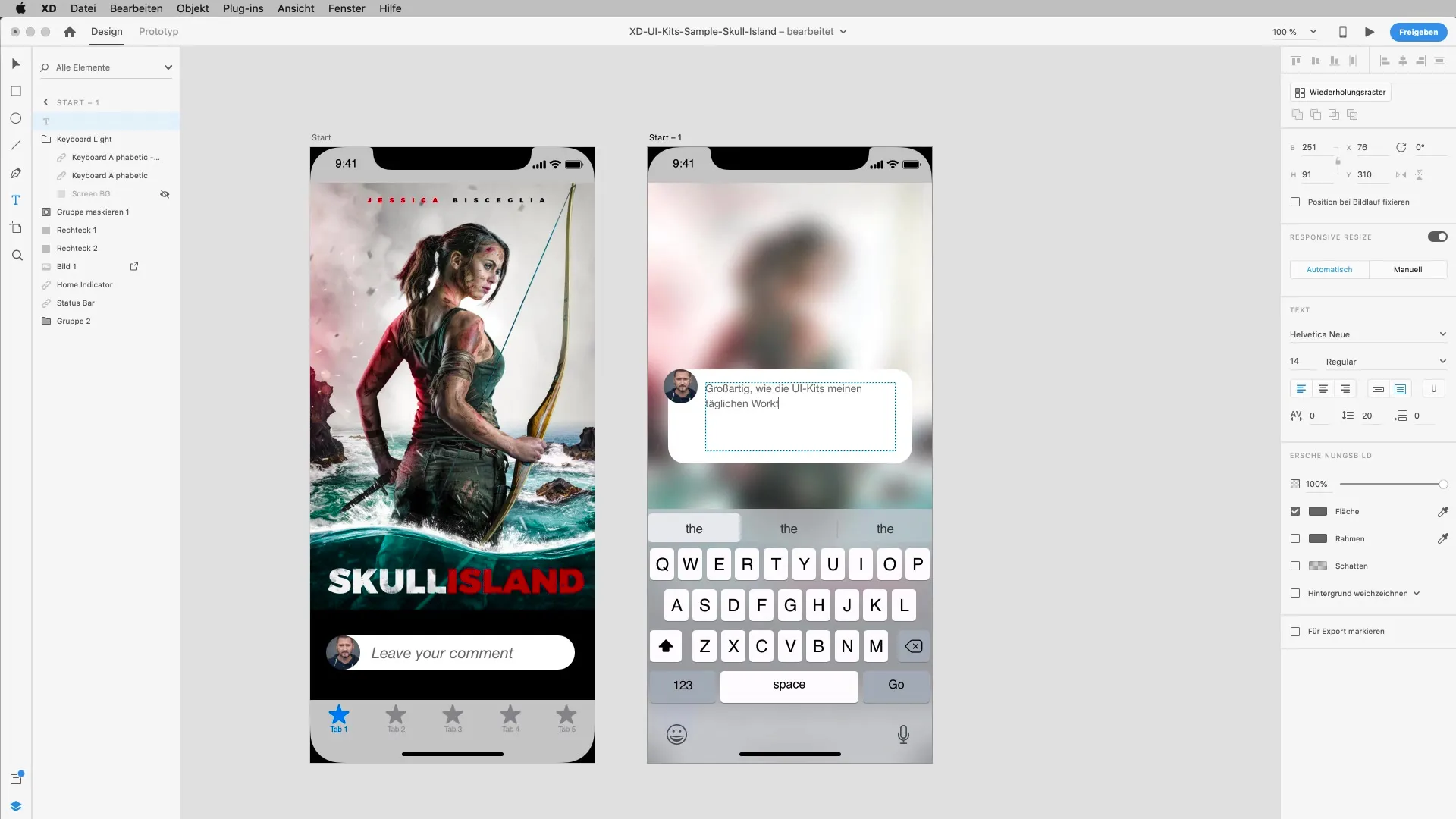Show the hidden Screen BG layer
This screenshot has width=1456, height=819.
[165, 194]
